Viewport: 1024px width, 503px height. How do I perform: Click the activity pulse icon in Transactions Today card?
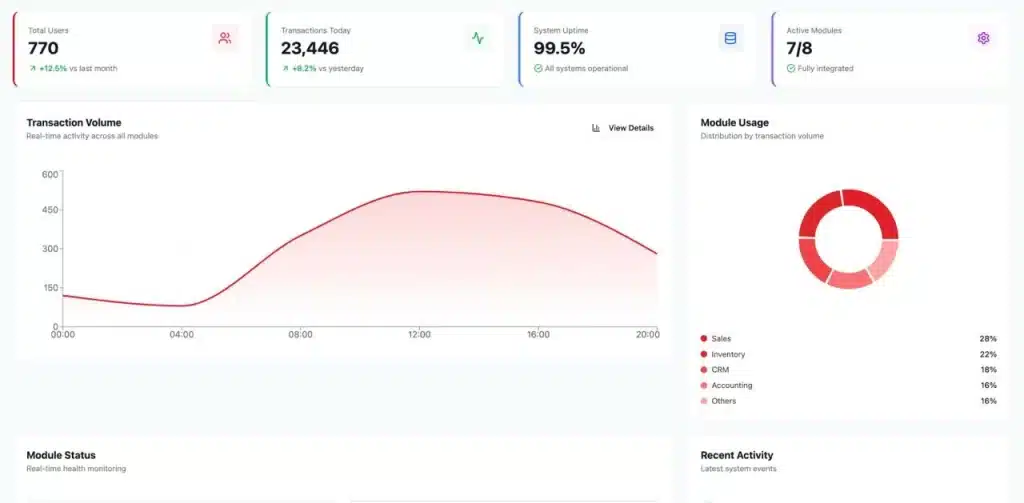[477, 38]
